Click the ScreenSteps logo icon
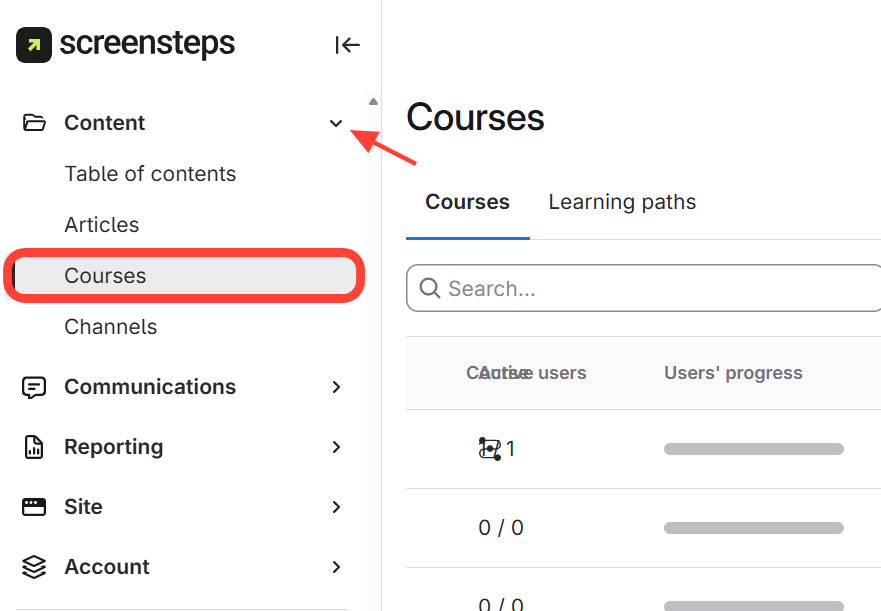 pyautogui.click(x=34, y=45)
